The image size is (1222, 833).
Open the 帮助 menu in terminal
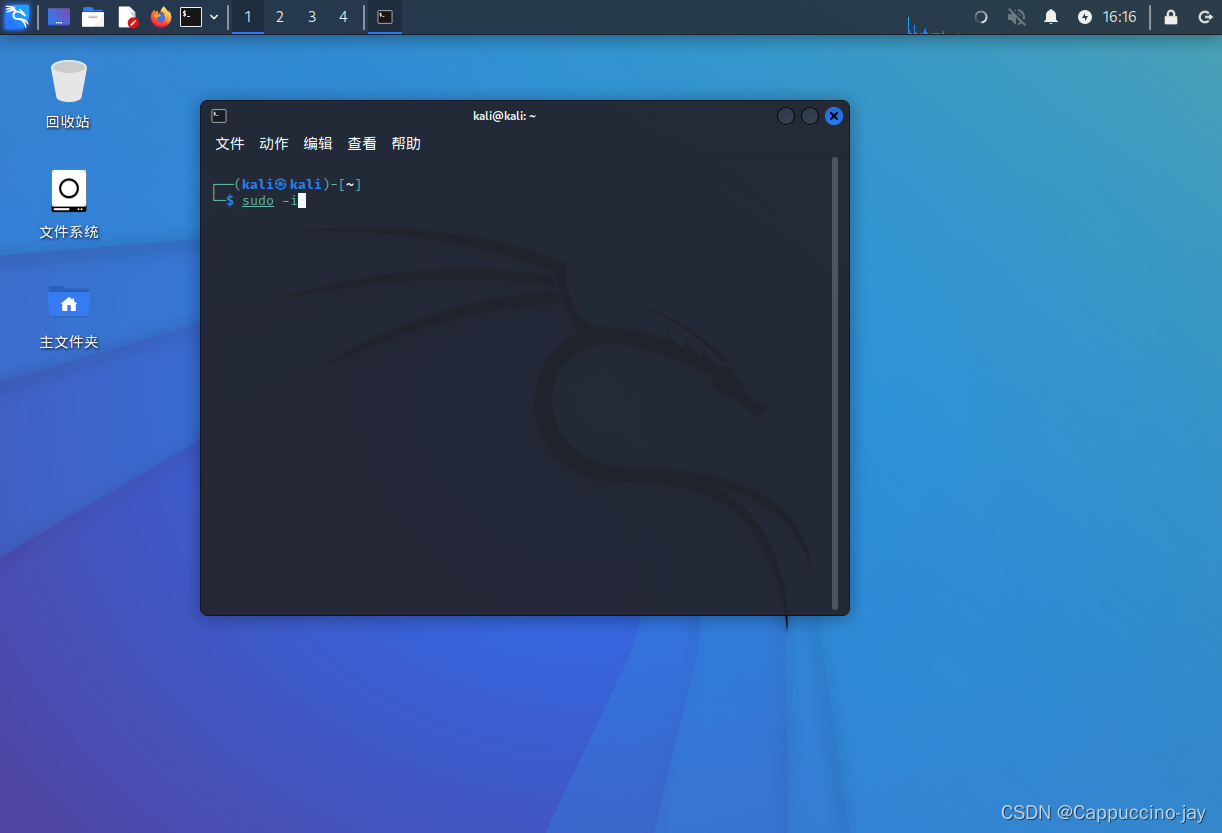coord(406,144)
